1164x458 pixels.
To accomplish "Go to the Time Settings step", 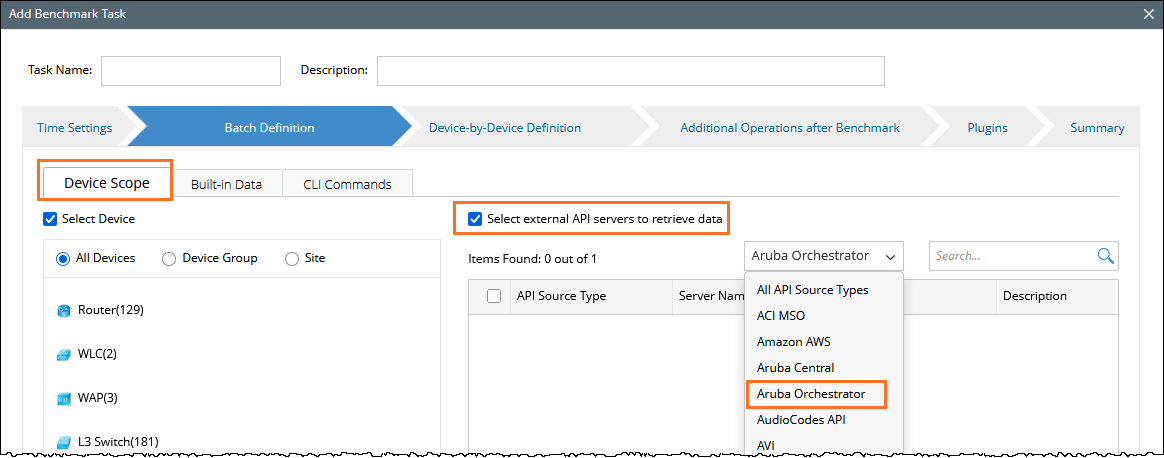I will [74, 128].
